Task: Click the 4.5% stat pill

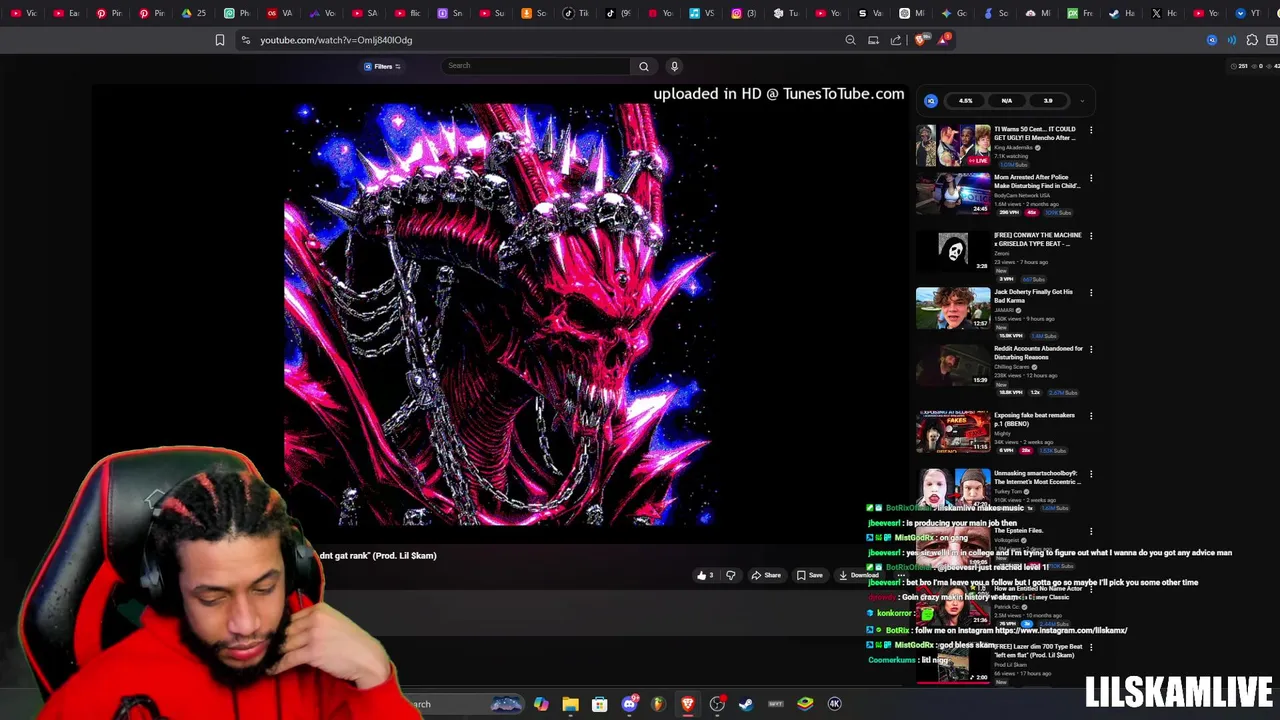Action: coord(966,101)
